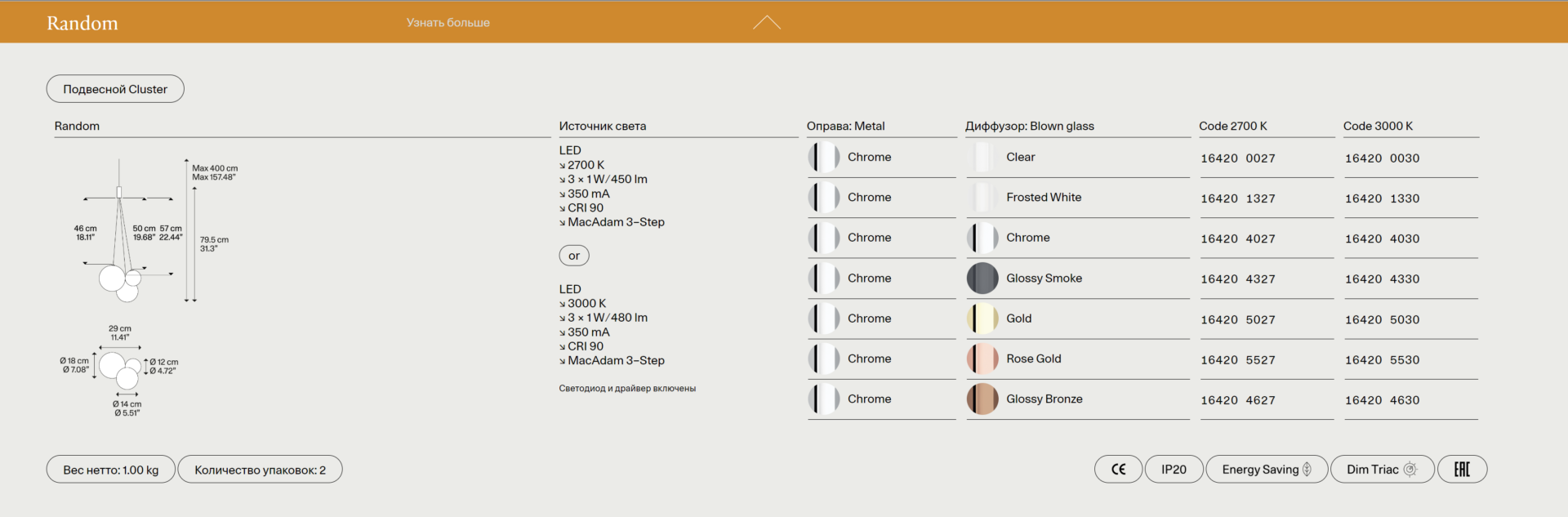Choose the Frosted White diffuser swatch
The height and width of the screenshot is (517, 1568).
982,198
